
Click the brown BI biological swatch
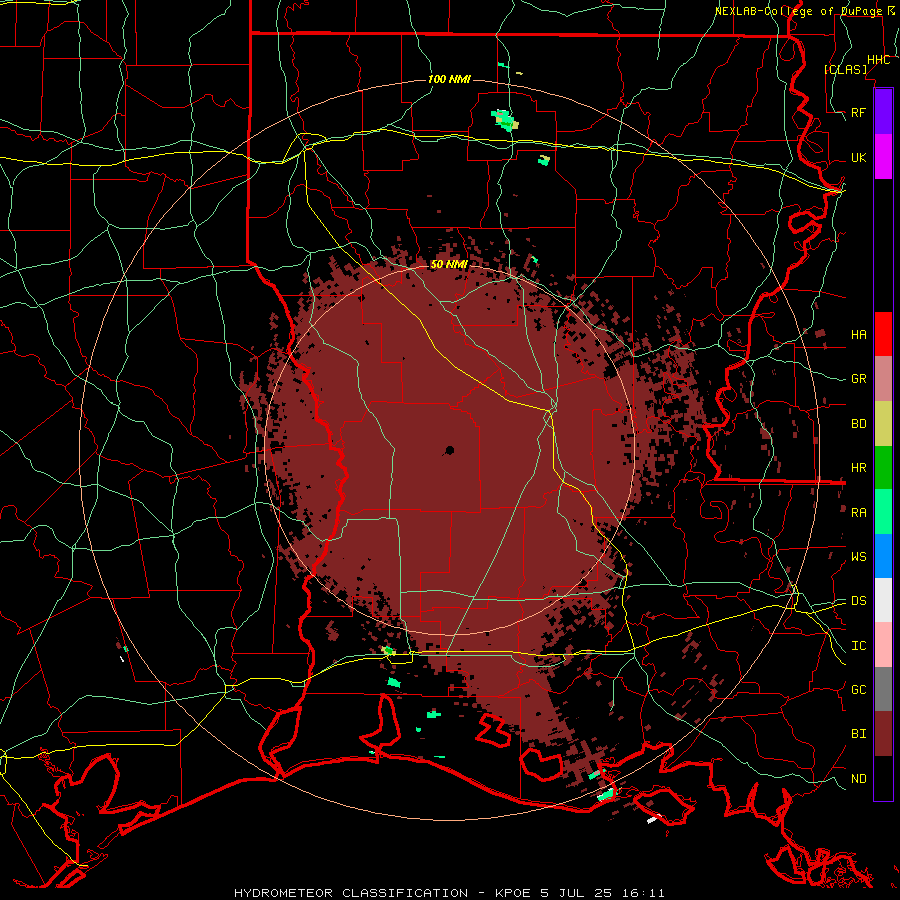coord(883,734)
